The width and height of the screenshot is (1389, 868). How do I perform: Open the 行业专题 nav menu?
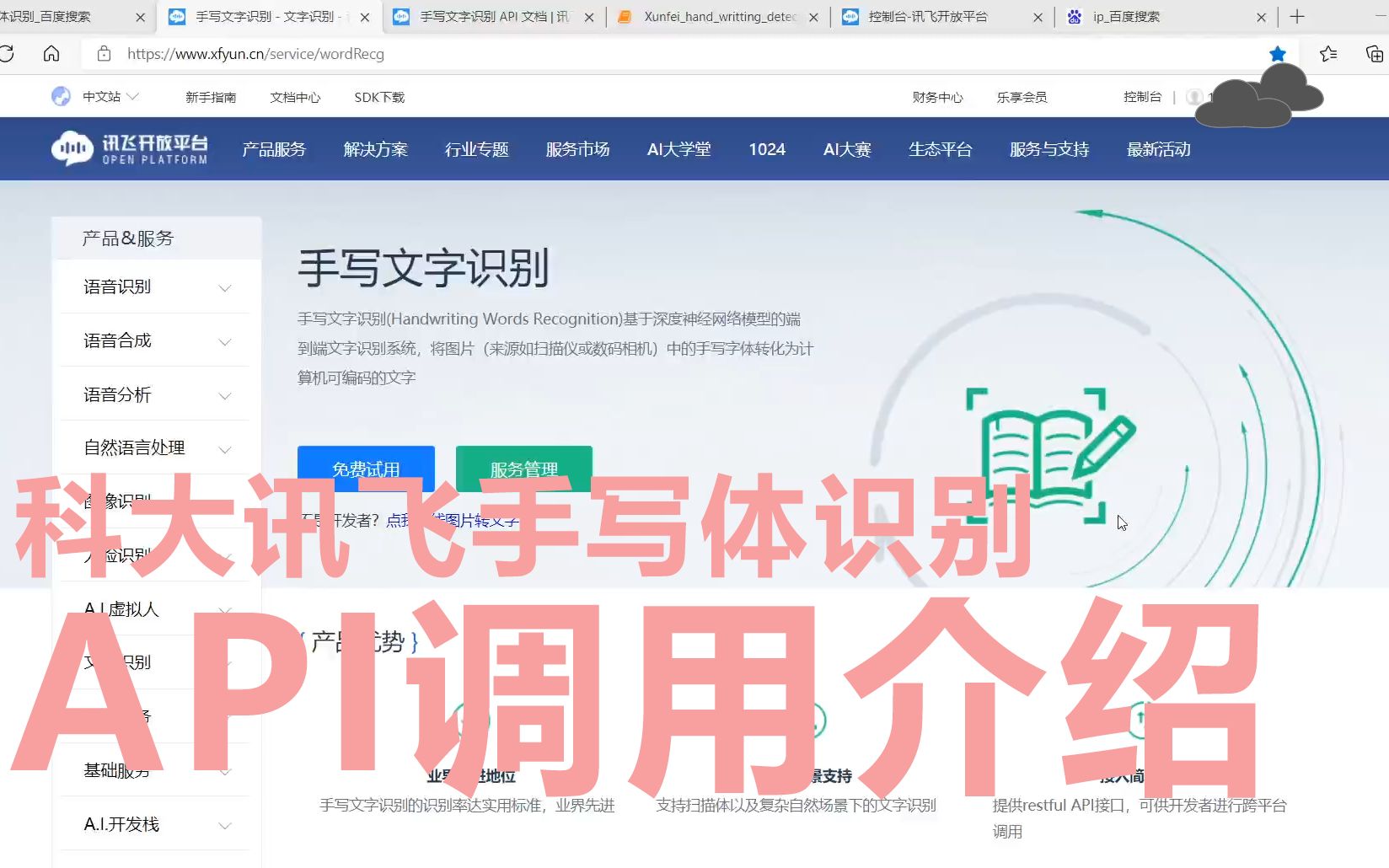[476, 149]
